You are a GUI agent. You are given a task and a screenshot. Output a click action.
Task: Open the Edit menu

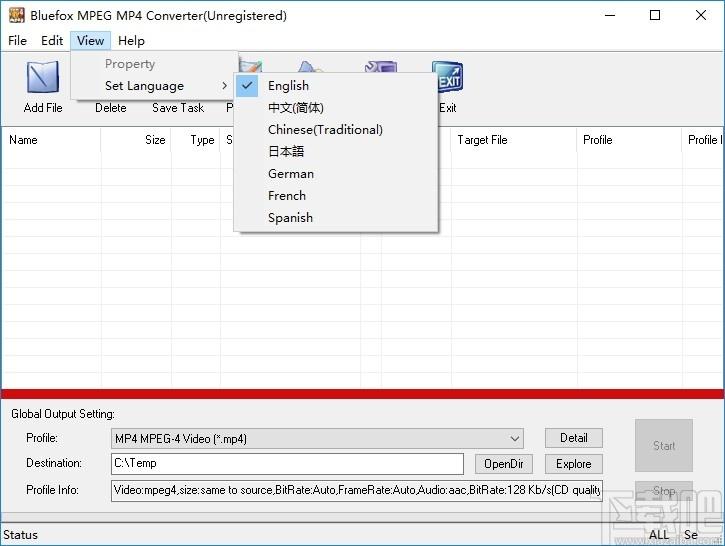[x=52, y=41]
